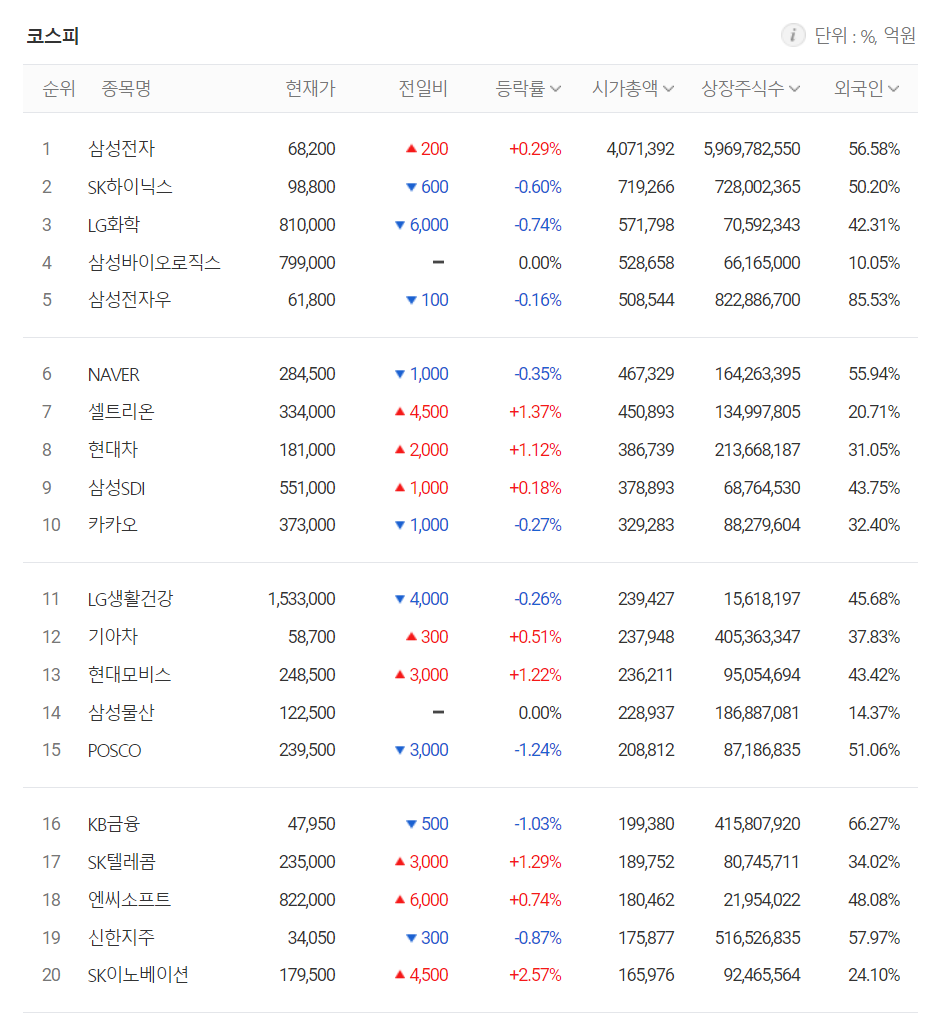Click the 종목명 column header

point(126,88)
